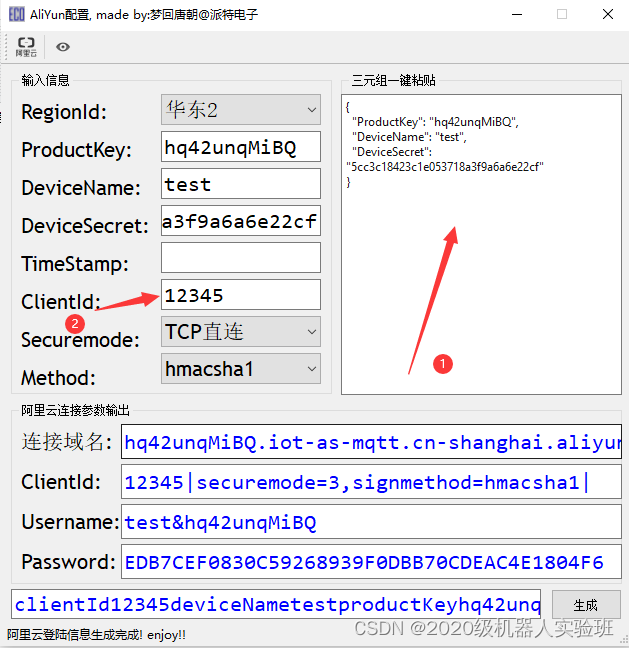The height and width of the screenshot is (648, 629).
Task: Minimize the AliYun配置 window
Action: click(x=517, y=14)
